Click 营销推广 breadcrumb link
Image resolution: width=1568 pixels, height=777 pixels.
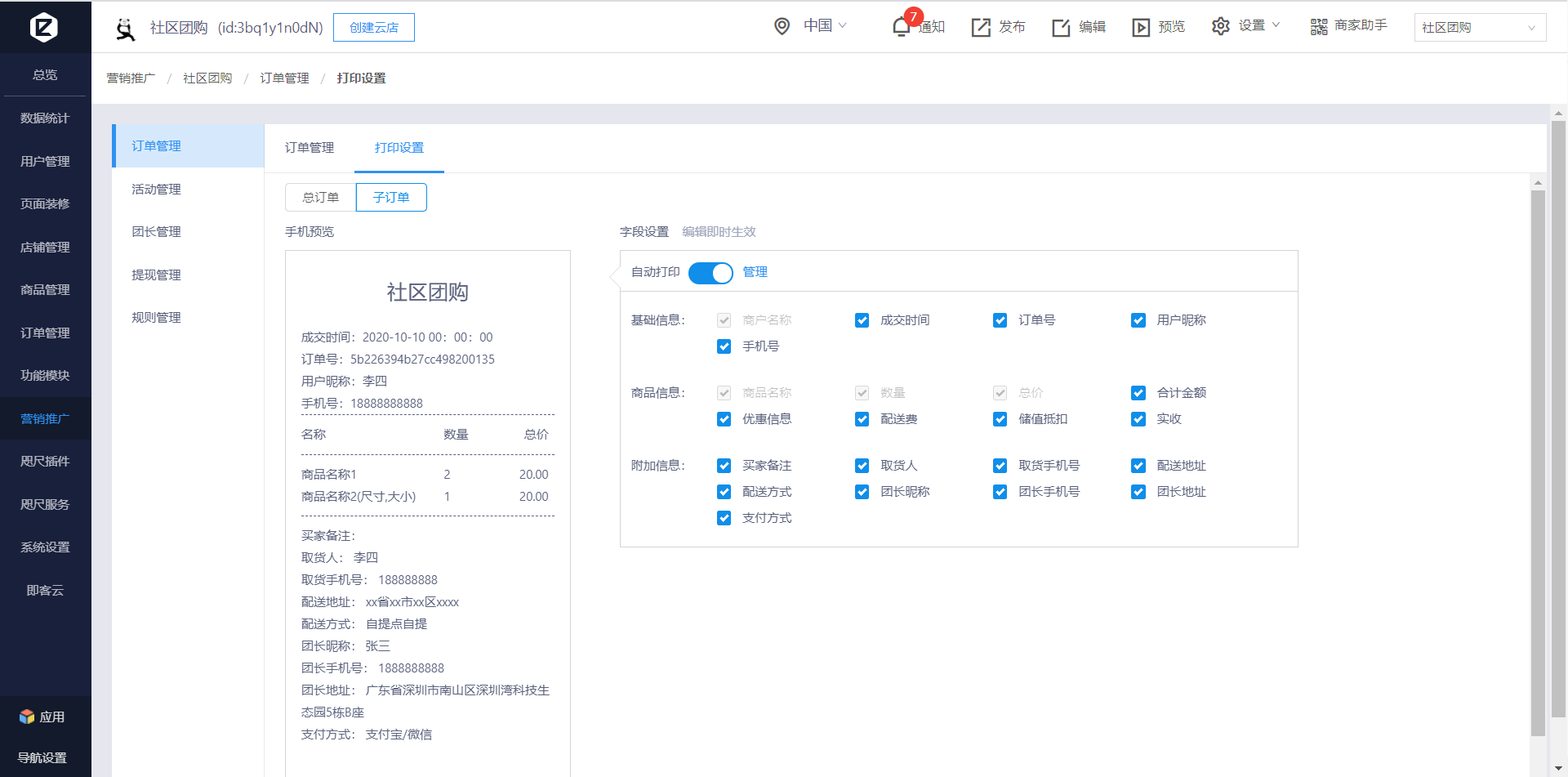(x=131, y=78)
